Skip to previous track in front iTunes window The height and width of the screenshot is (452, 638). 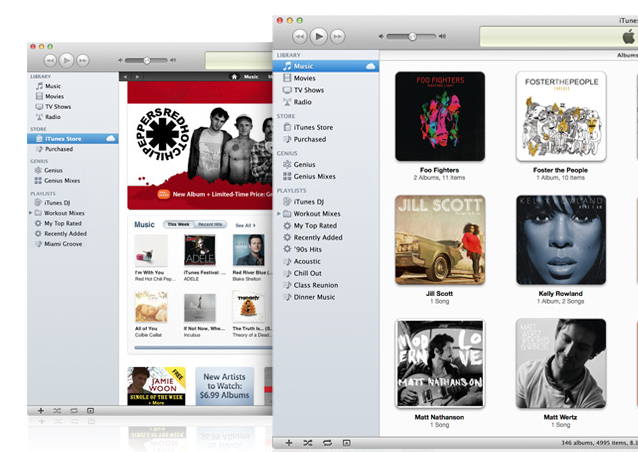pos(299,37)
